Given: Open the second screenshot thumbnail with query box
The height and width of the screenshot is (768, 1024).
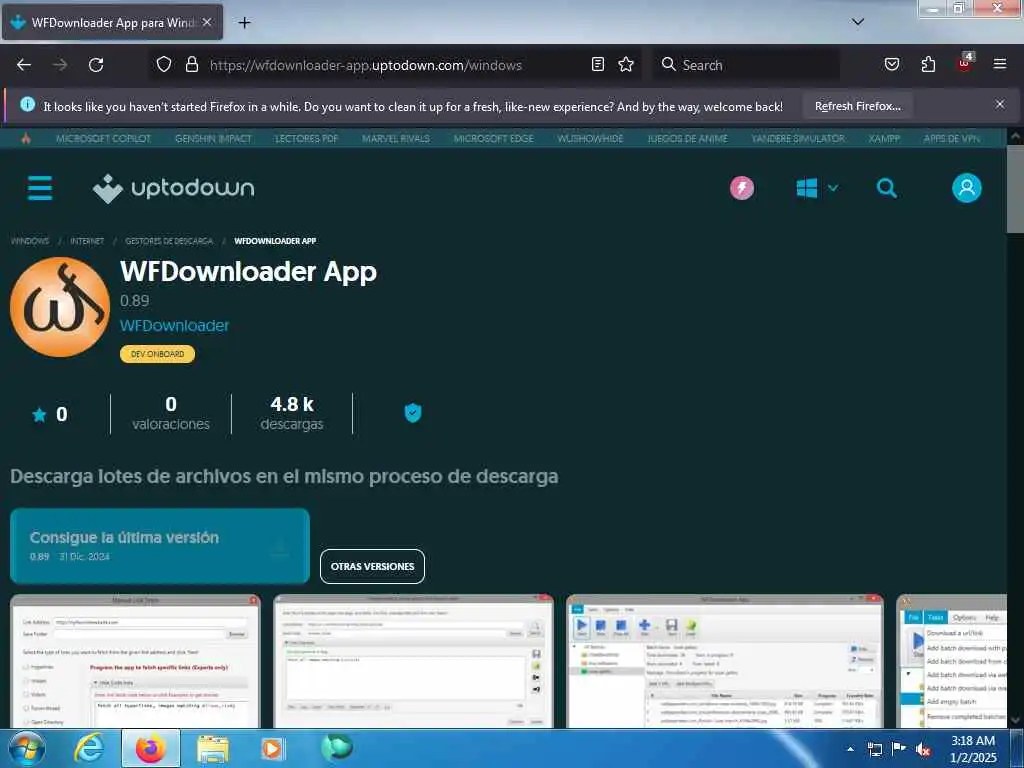Looking at the screenshot, I should tap(413, 661).
